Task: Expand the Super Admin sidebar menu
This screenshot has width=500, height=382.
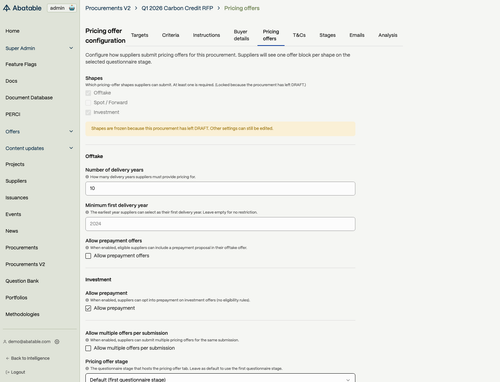Action: [x=39, y=48]
